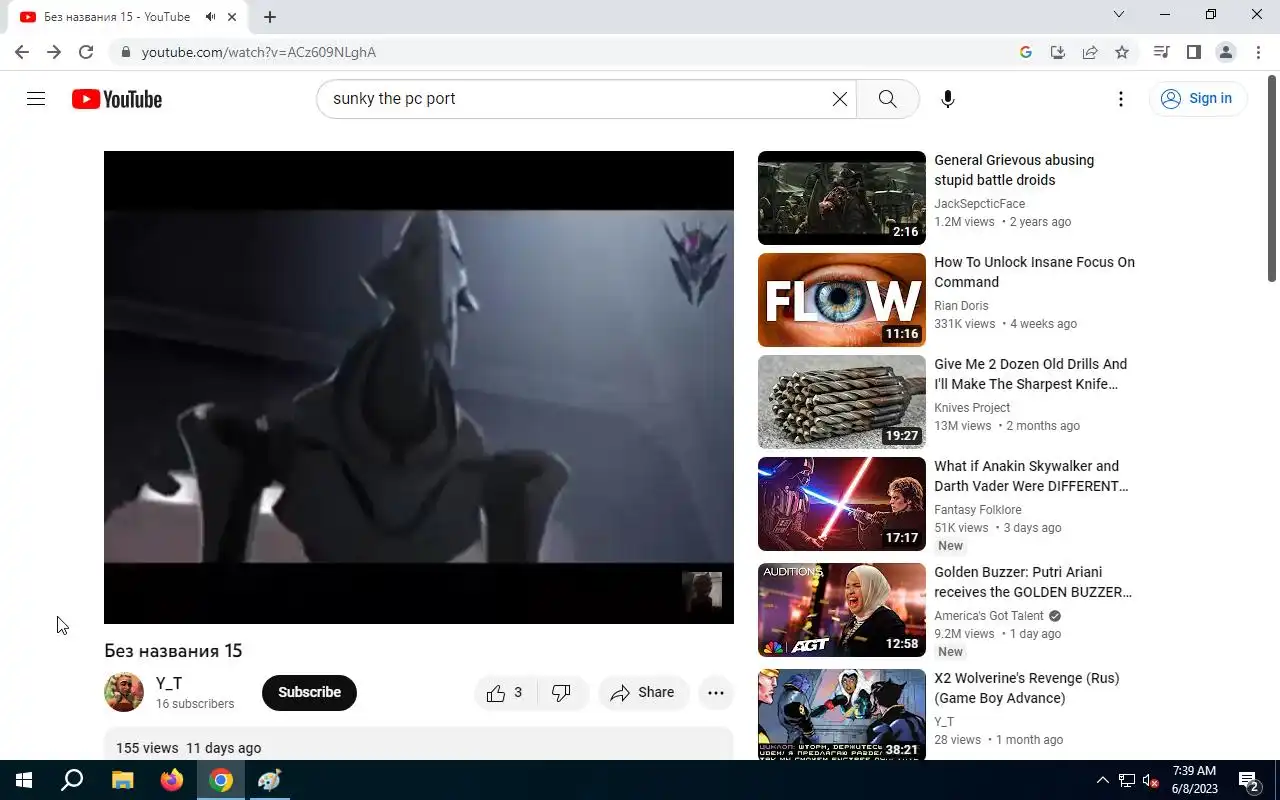Open Chrome three-dot menu
Screen dimensions: 1280x800
1257,52
